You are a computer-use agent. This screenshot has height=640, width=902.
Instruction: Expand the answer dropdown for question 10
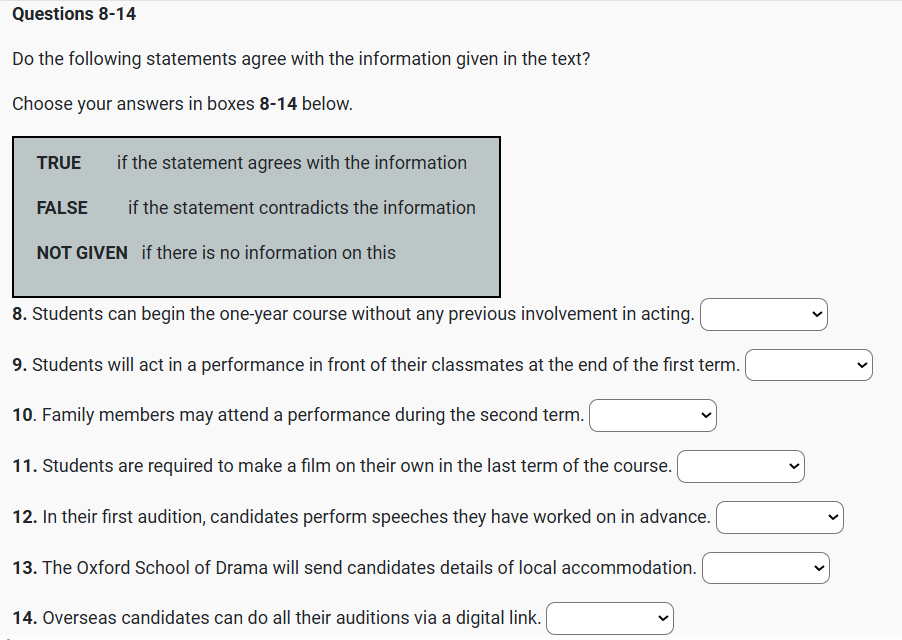[x=653, y=416]
